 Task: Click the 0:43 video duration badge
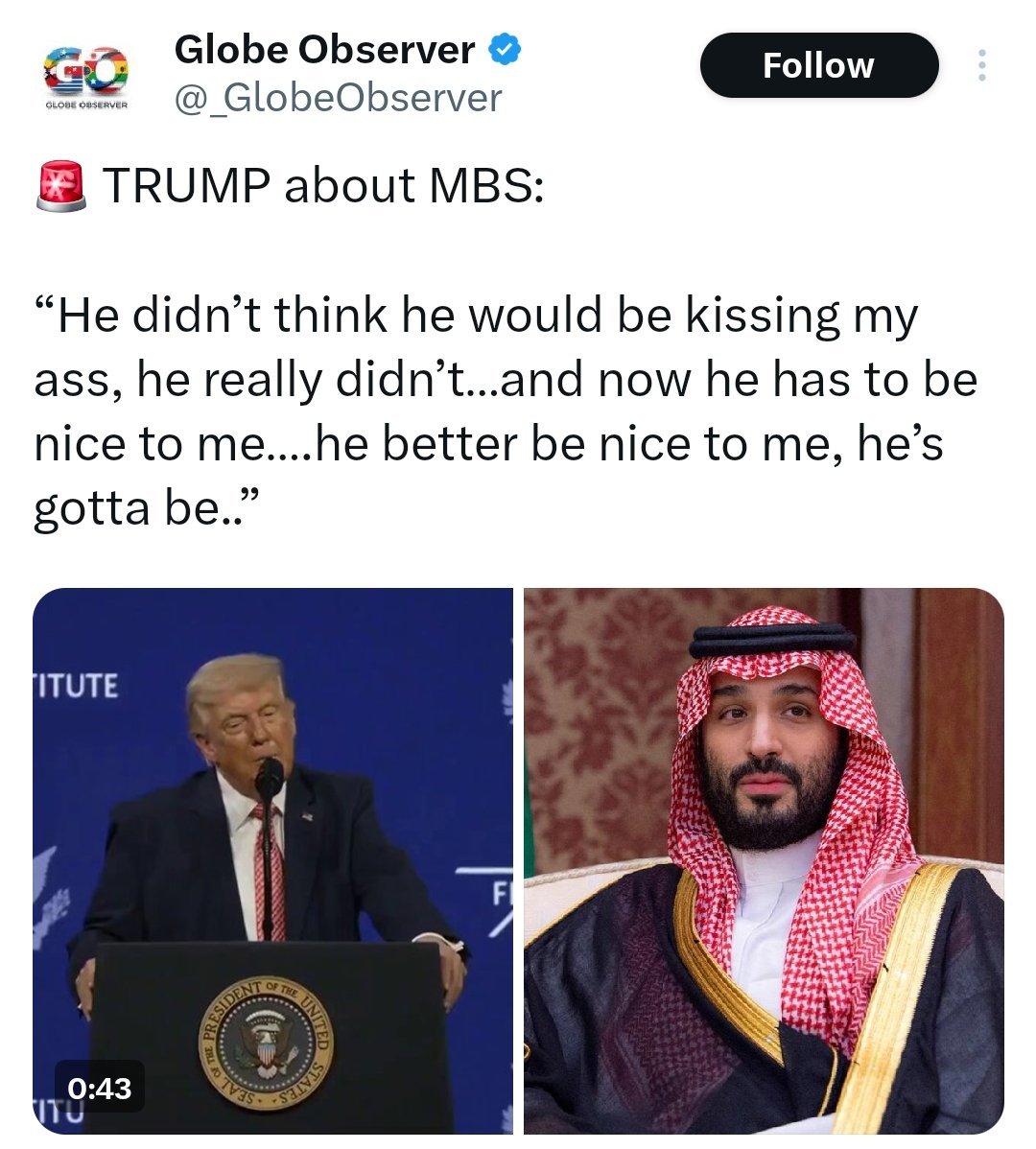point(100,1089)
